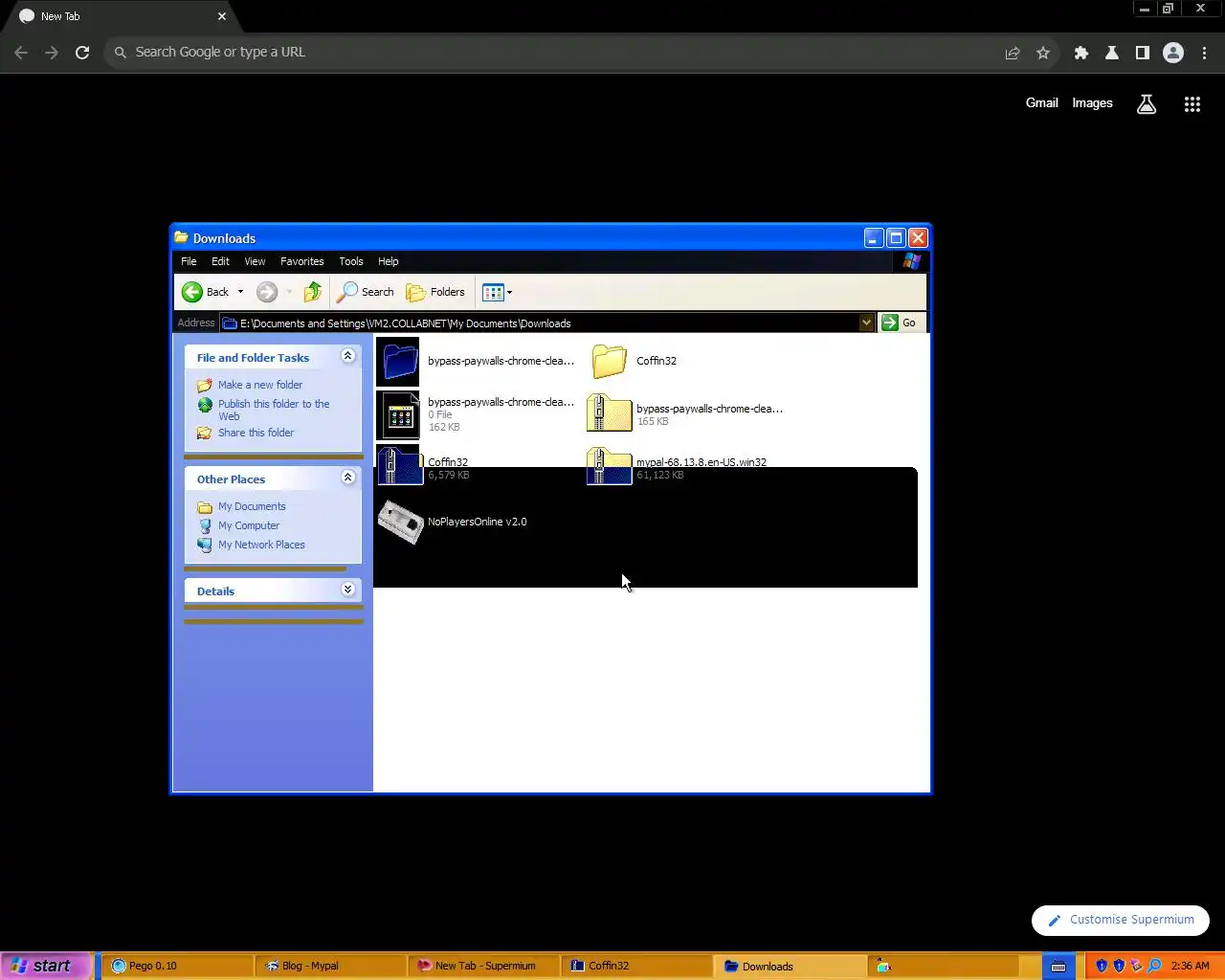
Task: Close the New Tab browser tab
Action: click(x=222, y=16)
